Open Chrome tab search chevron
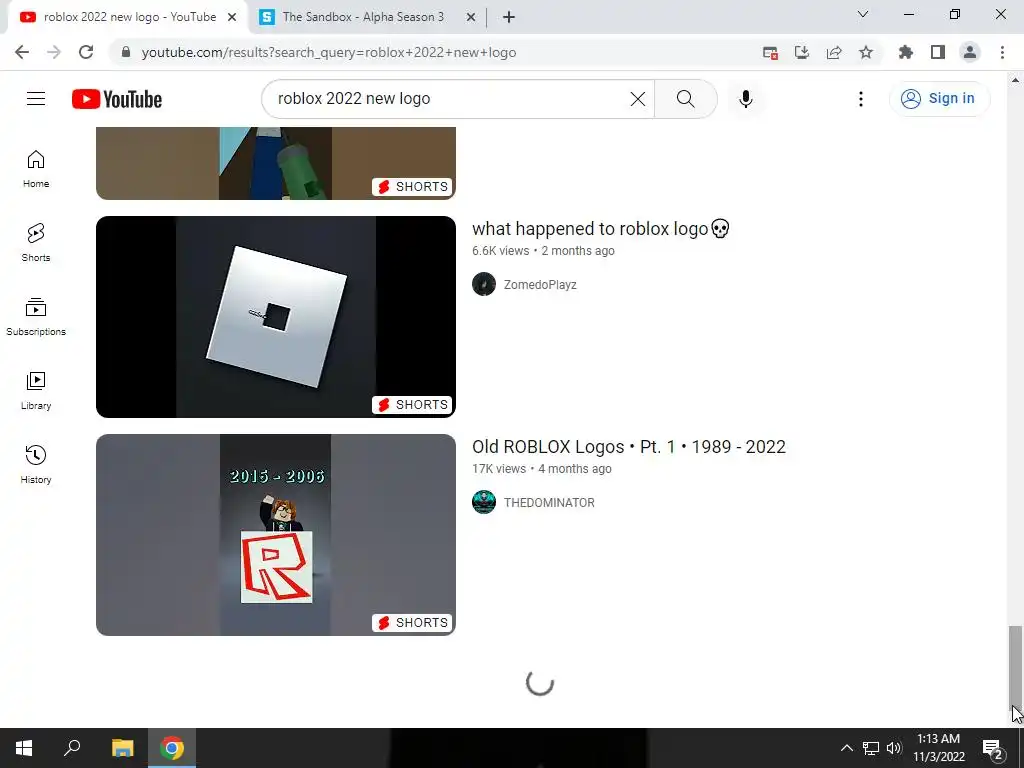 pyautogui.click(x=863, y=14)
